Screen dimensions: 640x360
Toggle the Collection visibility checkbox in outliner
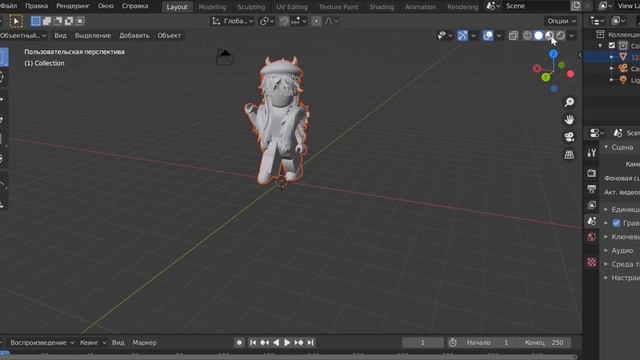(612, 45)
